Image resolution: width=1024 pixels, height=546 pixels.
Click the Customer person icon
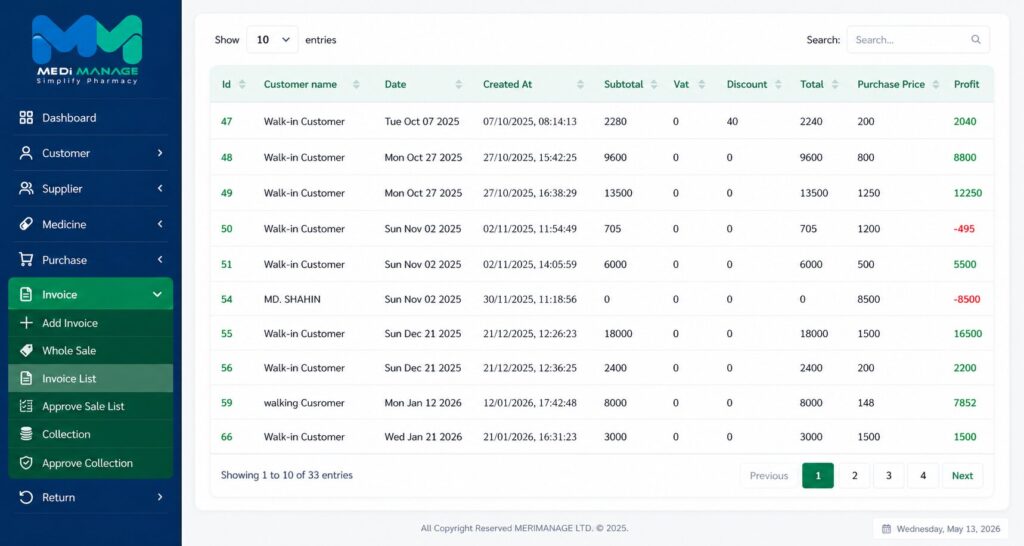click(26, 153)
